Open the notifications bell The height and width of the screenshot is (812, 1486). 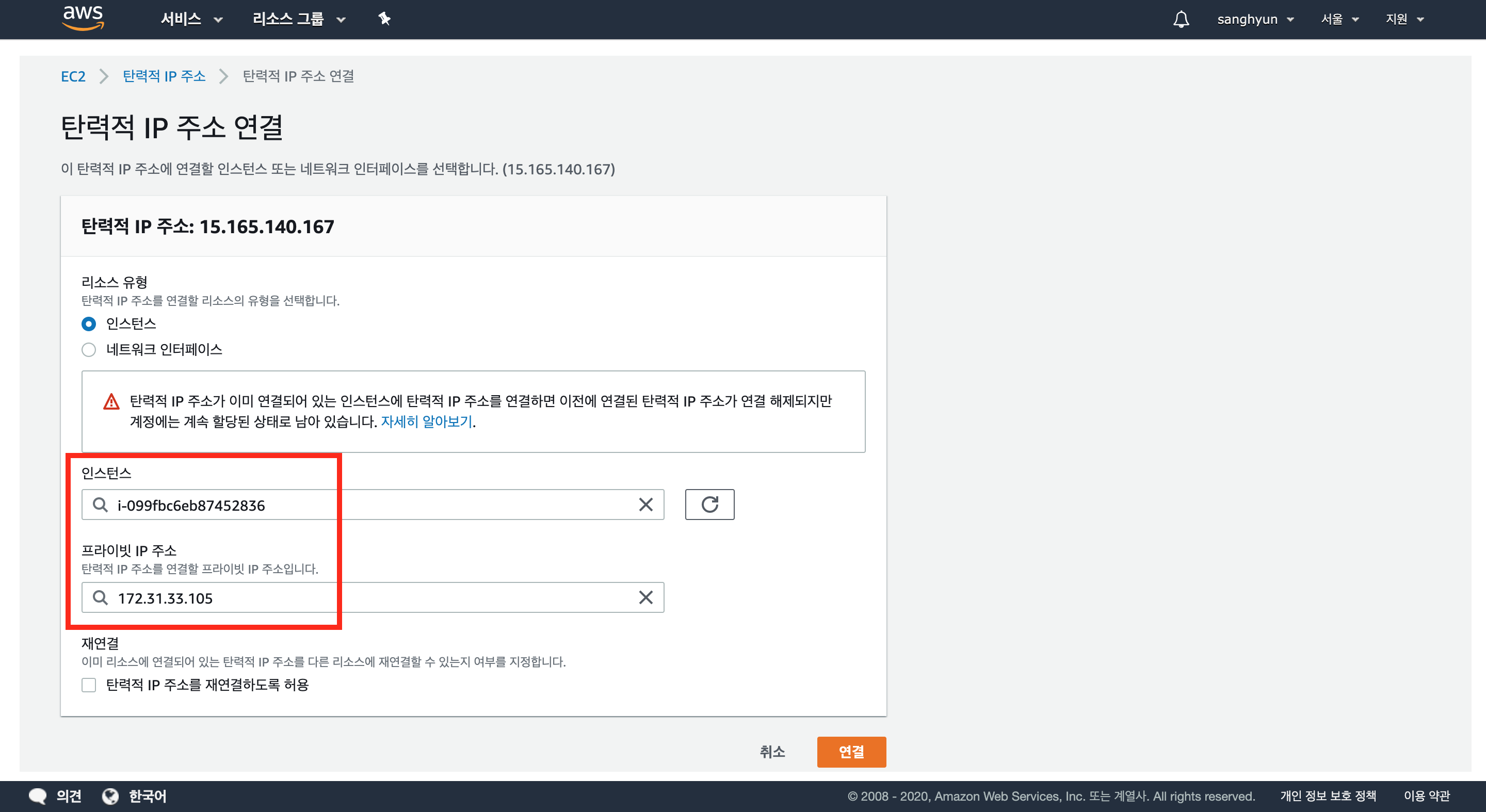(x=1181, y=19)
